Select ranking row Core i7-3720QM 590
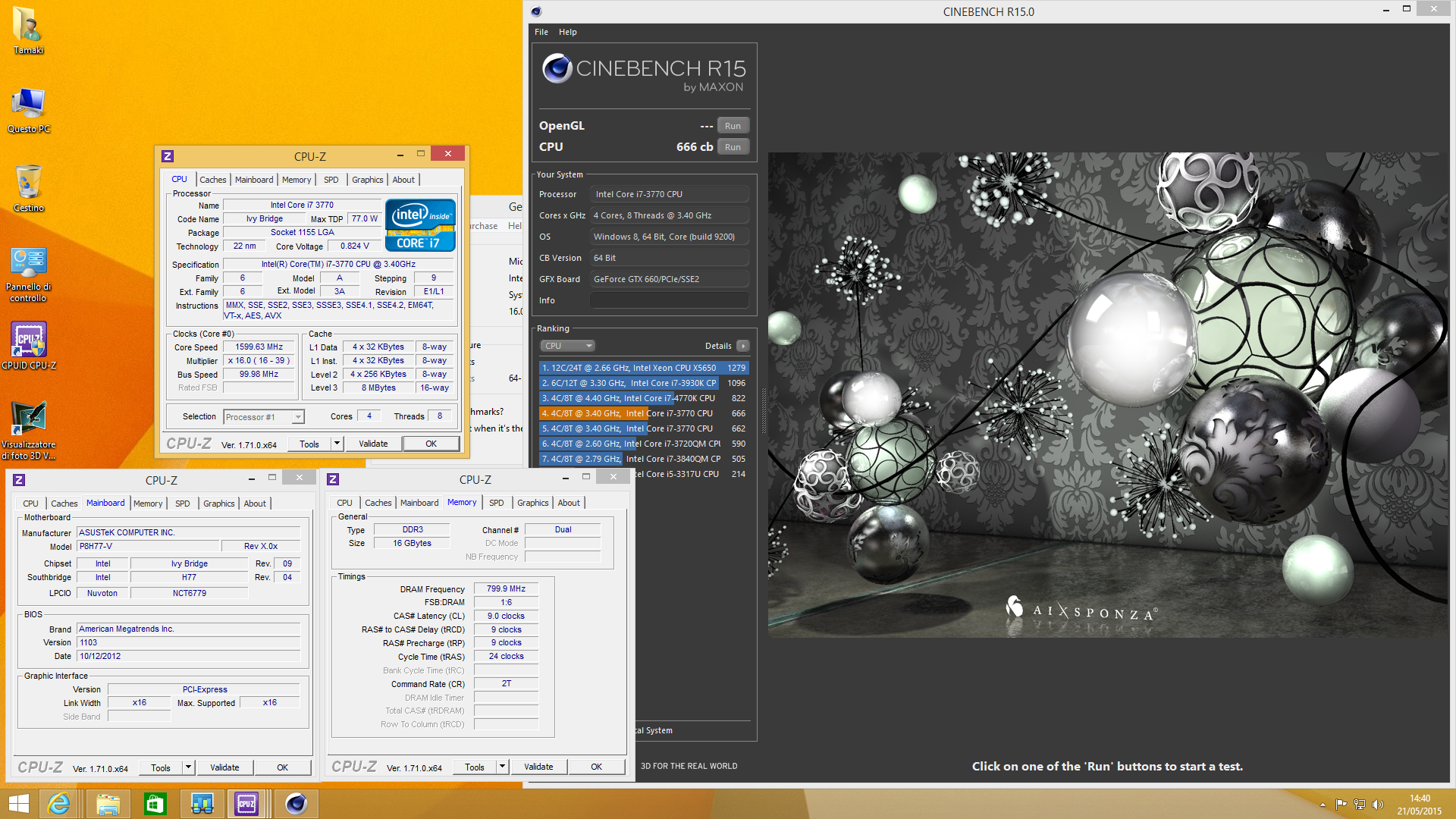 tap(644, 444)
